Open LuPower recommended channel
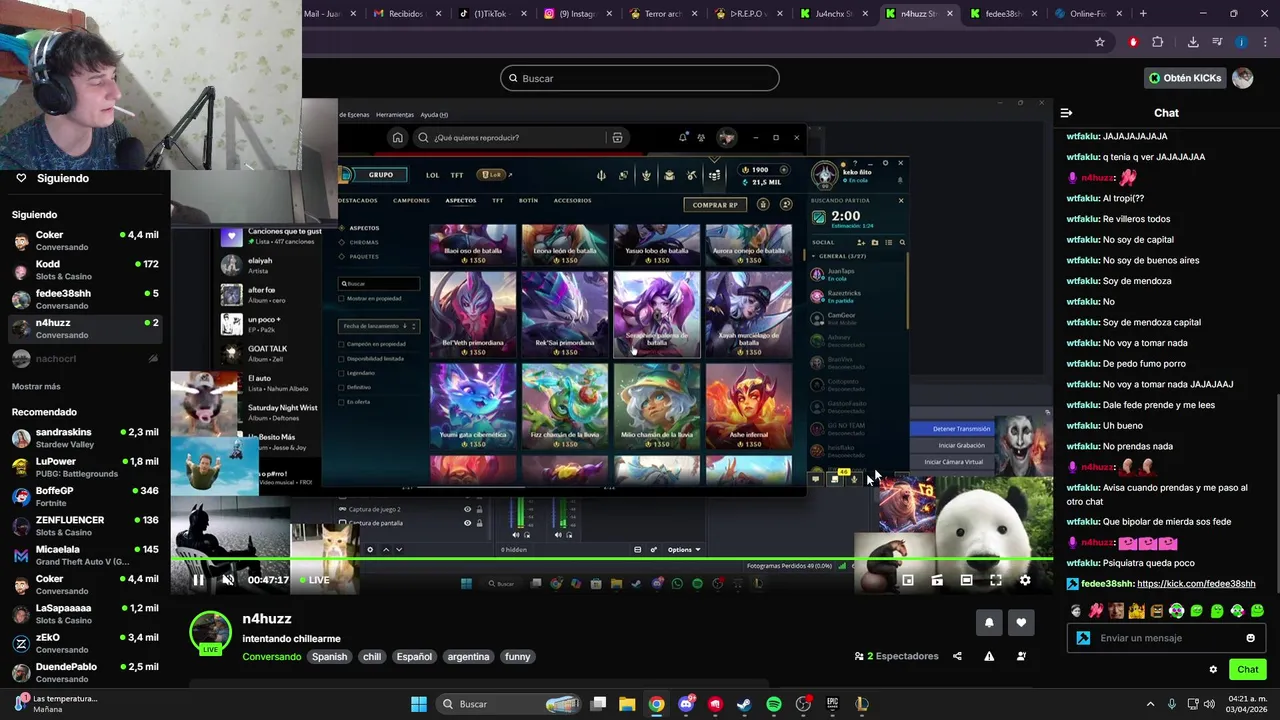Image resolution: width=1280 pixels, height=720 pixels. [85, 467]
